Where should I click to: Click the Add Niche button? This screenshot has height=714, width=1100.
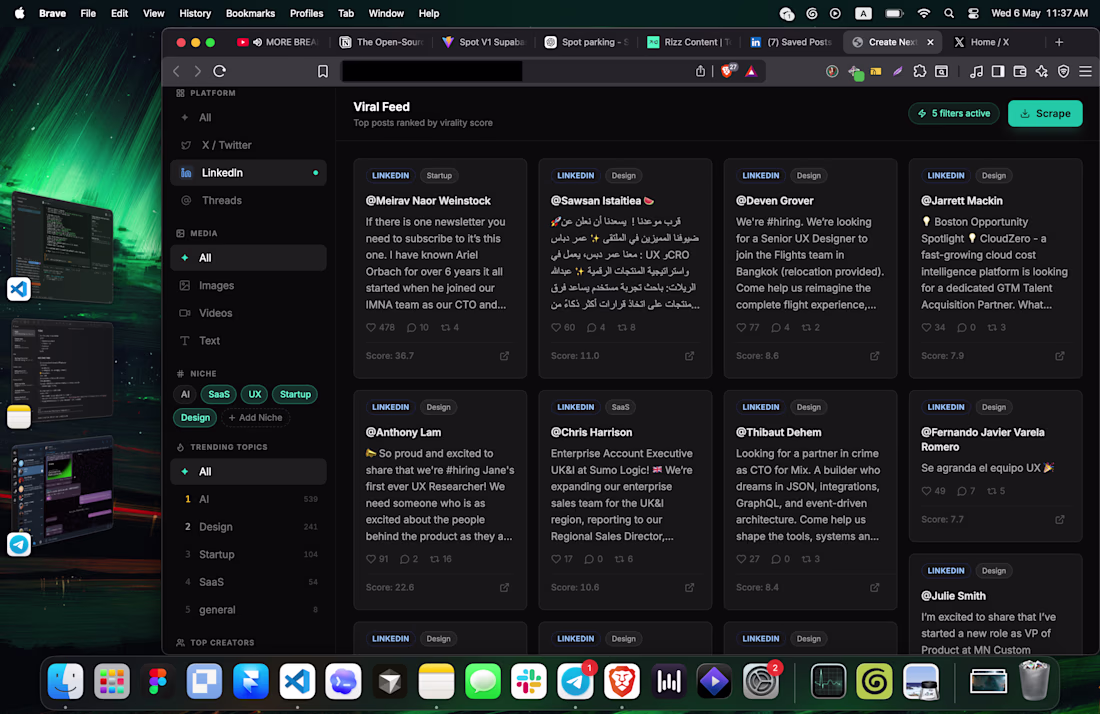(255, 417)
